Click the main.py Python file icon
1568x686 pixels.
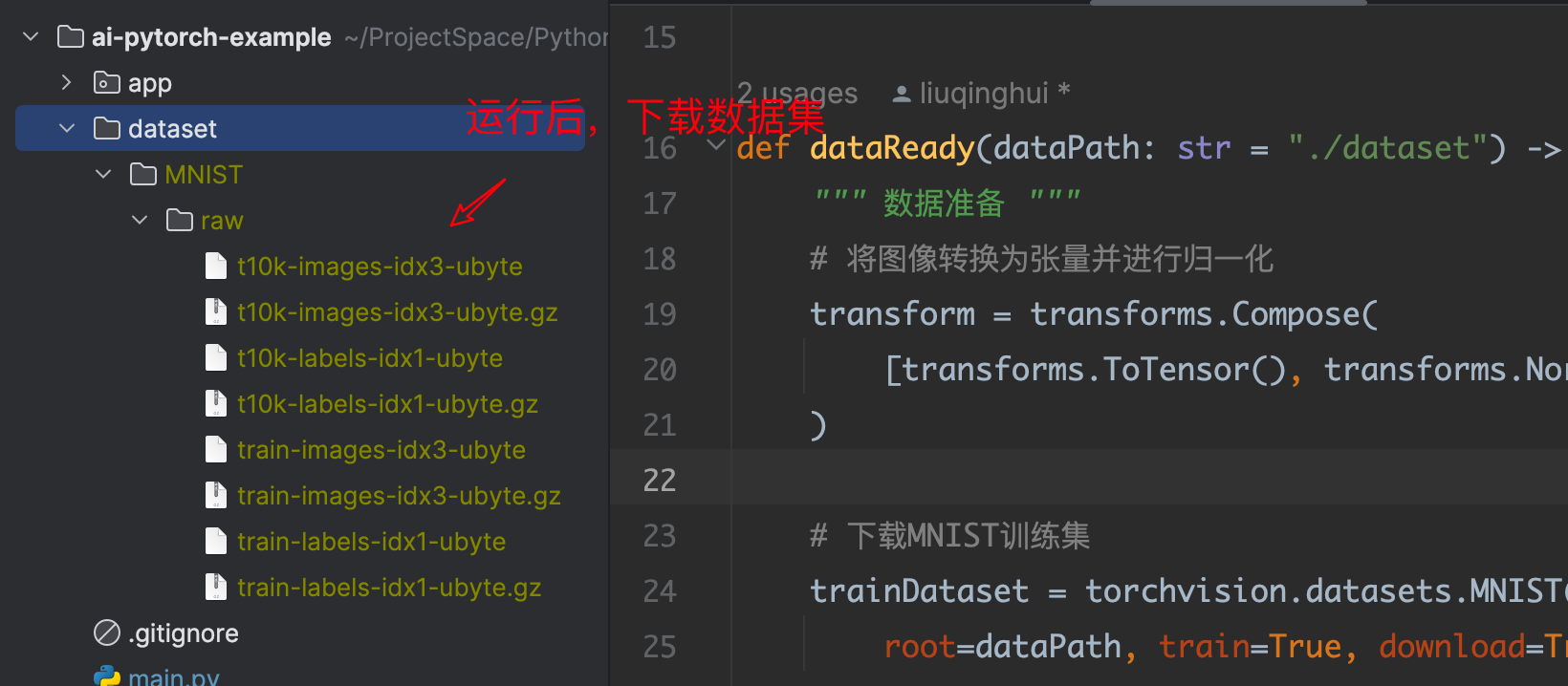(106, 676)
